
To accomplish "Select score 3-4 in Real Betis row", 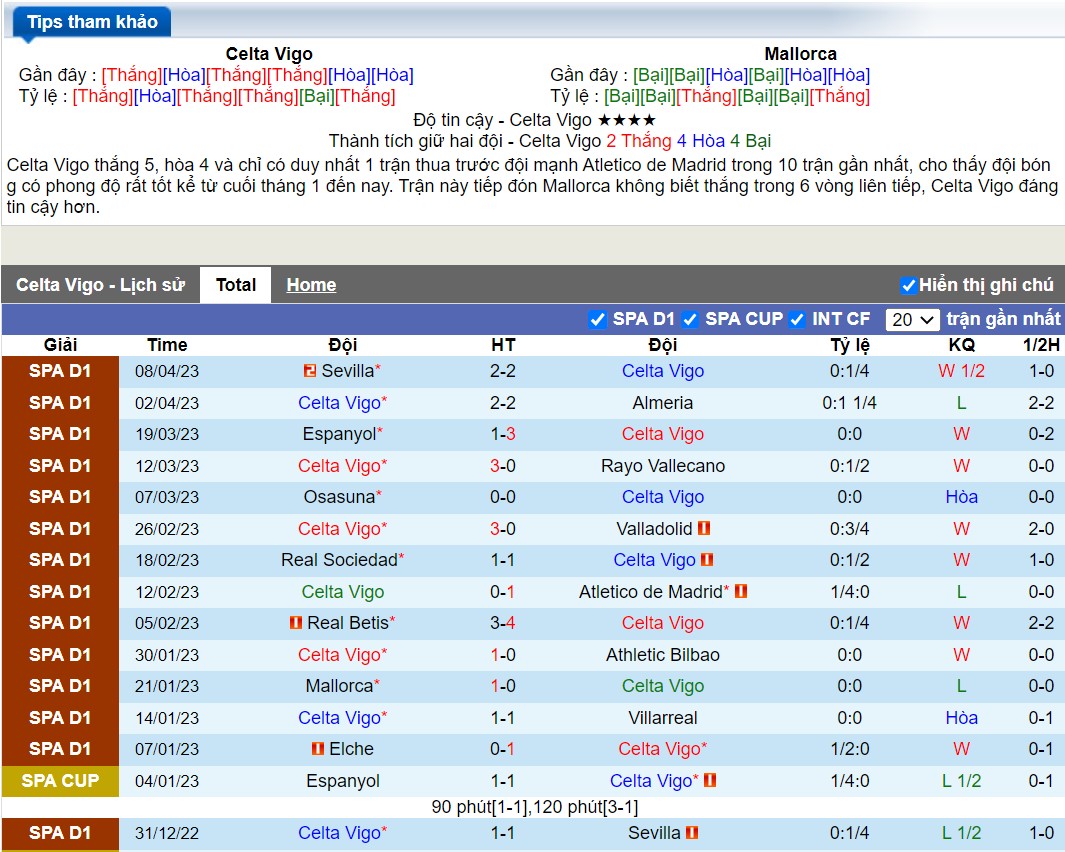I will [x=503, y=623].
